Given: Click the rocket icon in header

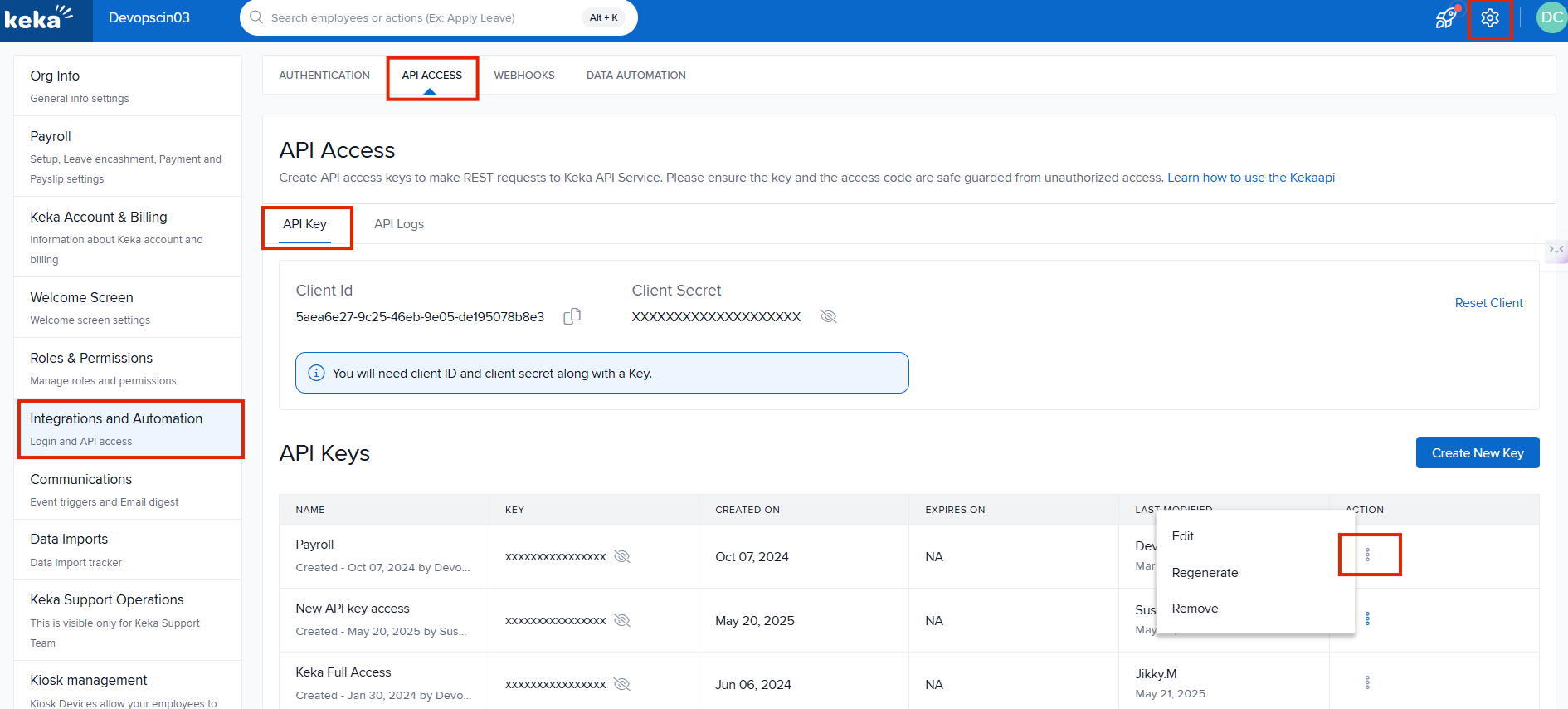Looking at the screenshot, I should point(1446,18).
